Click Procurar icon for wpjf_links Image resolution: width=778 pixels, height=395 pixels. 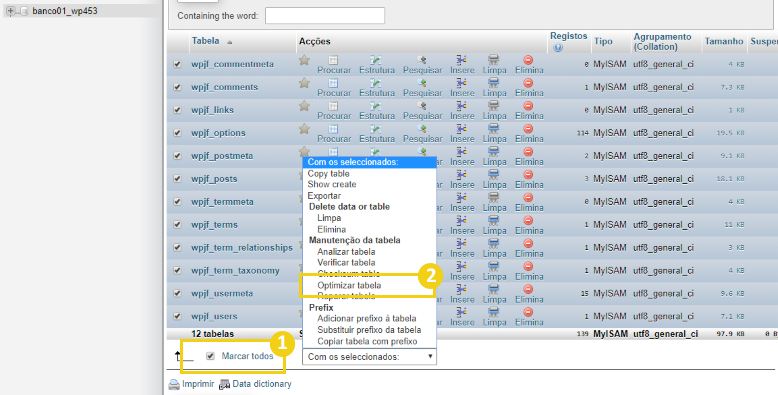[x=333, y=106]
